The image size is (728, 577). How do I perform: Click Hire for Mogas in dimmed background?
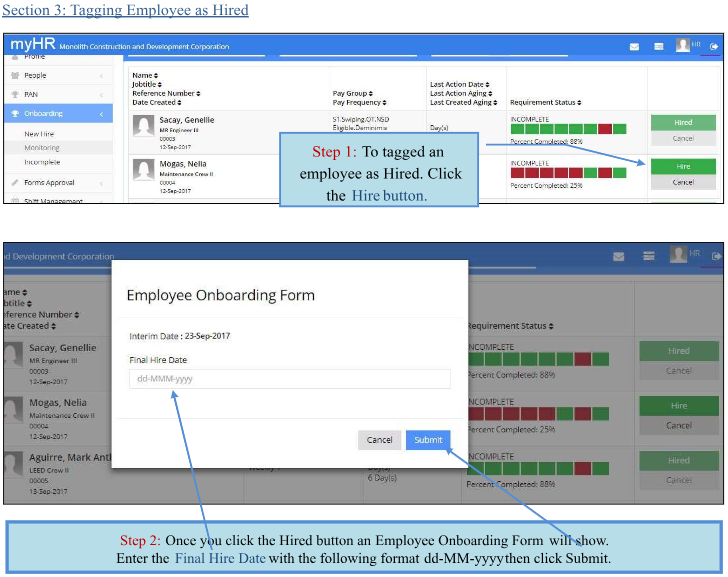[x=679, y=406]
